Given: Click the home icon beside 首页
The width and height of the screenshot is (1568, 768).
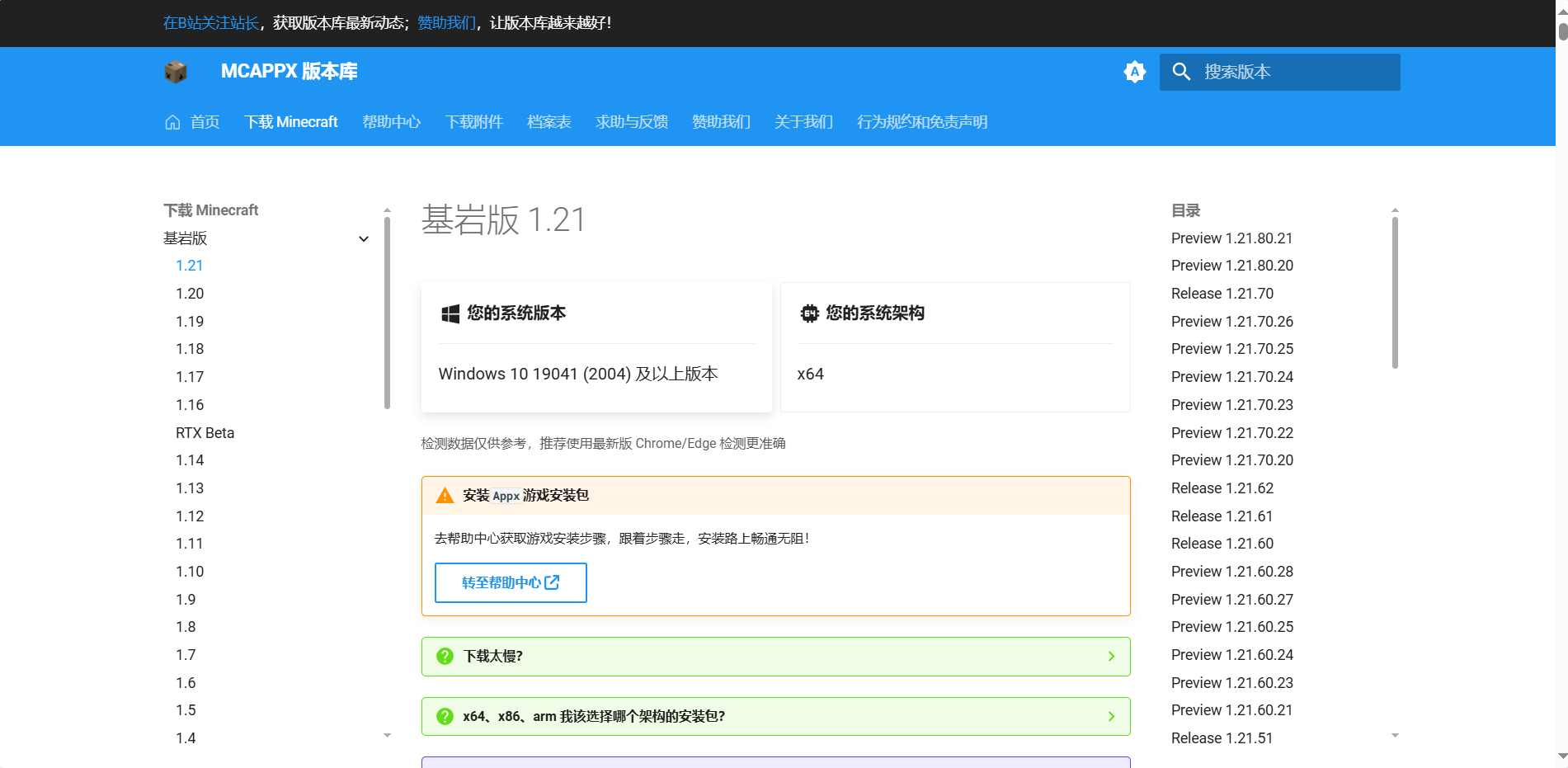Looking at the screenshot, I should [x=172, y=122].
